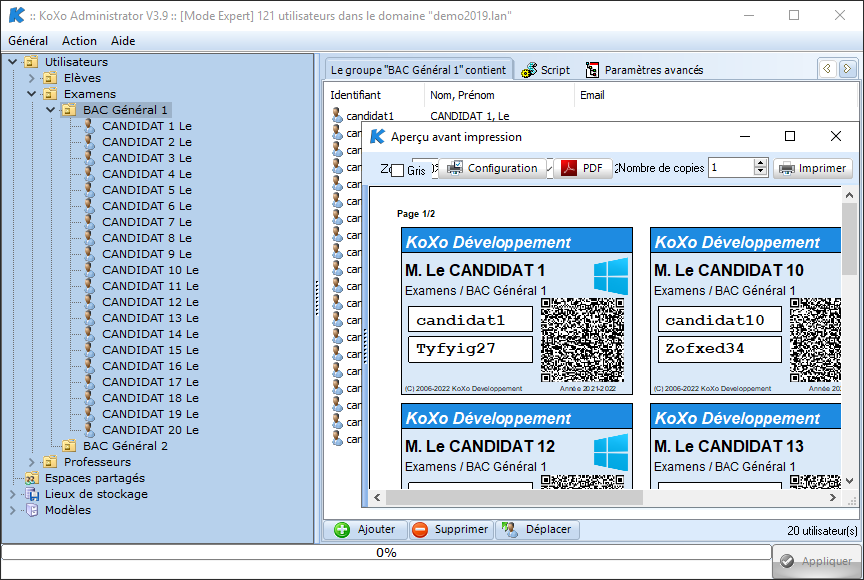The height and width of the screenshot is (580, 864).
Task: Toggle the Gris checkbox
Action: tap(397, 170)
